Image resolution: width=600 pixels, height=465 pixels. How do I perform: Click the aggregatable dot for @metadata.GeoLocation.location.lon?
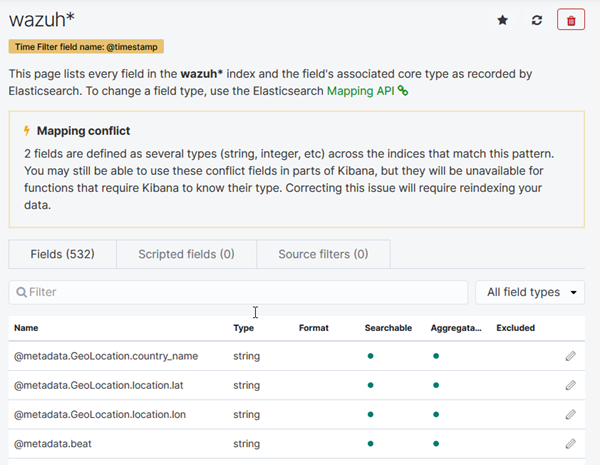tap(436, 414)
